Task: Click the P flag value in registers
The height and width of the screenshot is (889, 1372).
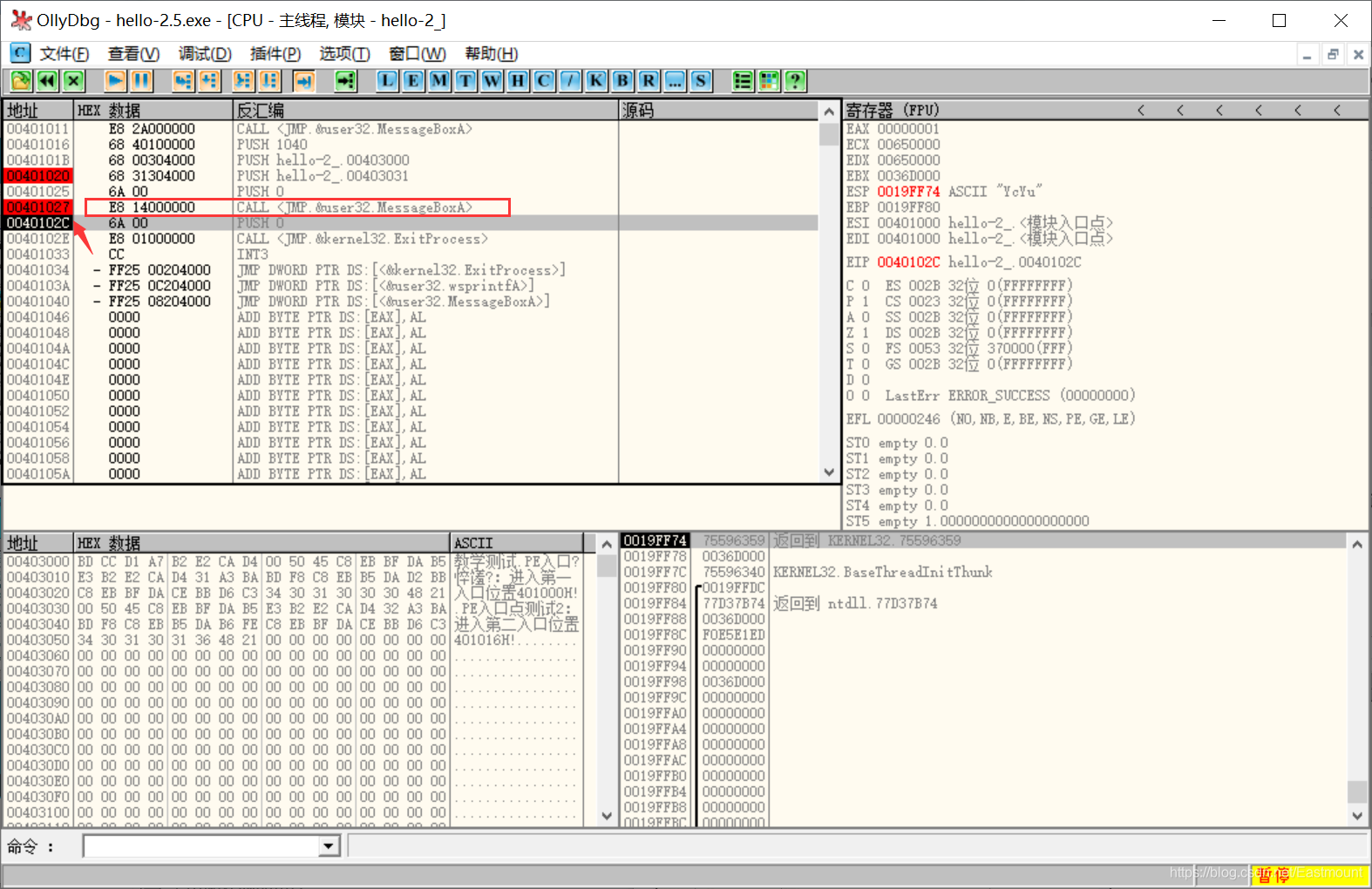Action: coord(866,302)
